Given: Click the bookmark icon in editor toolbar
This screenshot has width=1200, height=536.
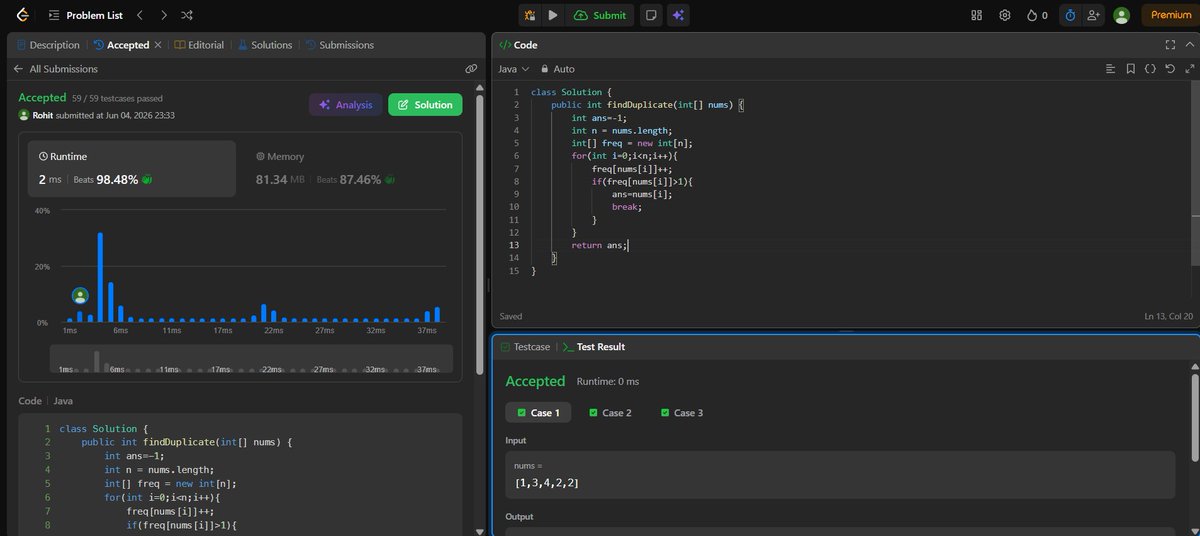Looking at the screenshot, I should [x=1130, y=69].
